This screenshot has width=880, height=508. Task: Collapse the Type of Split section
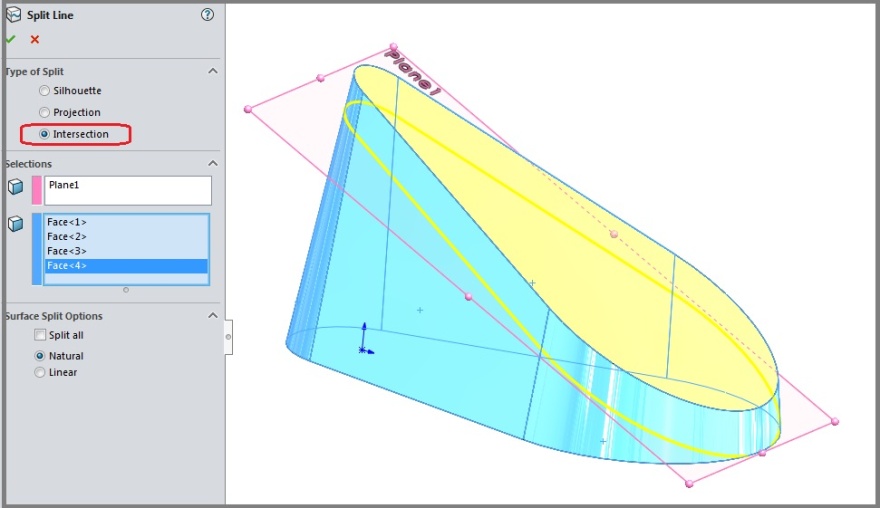[x=213, y=71]
